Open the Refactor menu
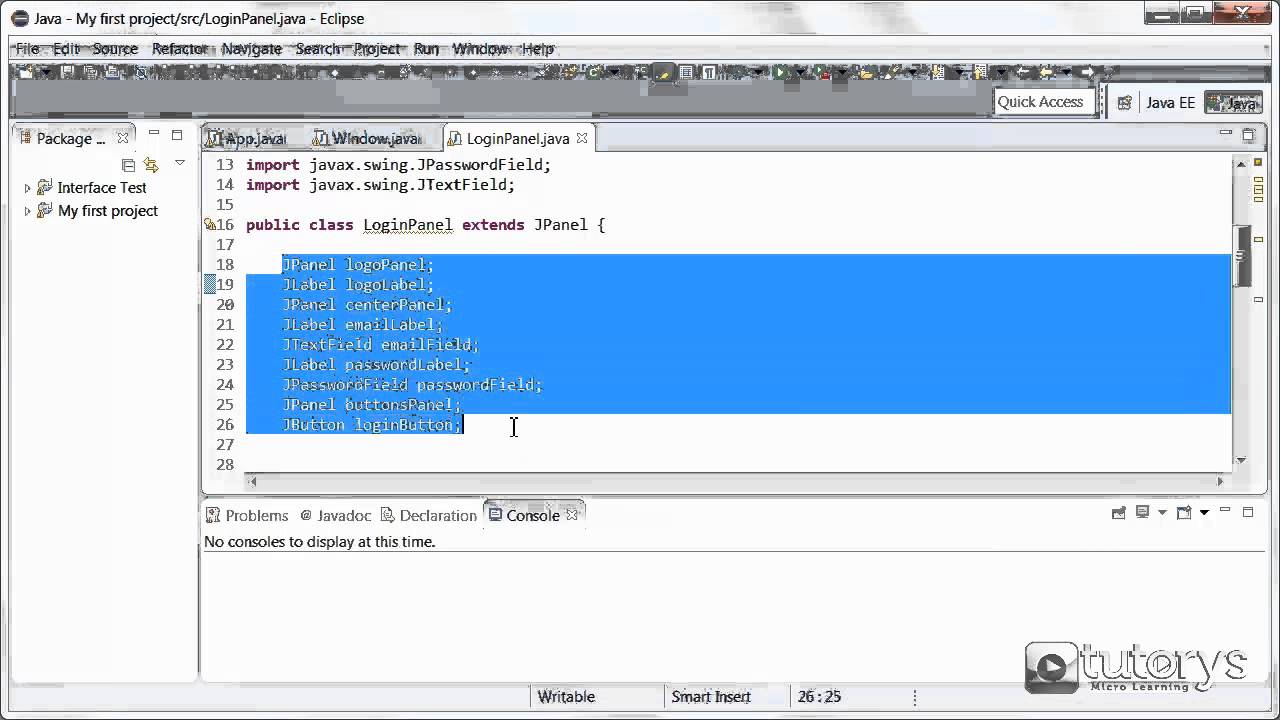 [x=180, y=48]
